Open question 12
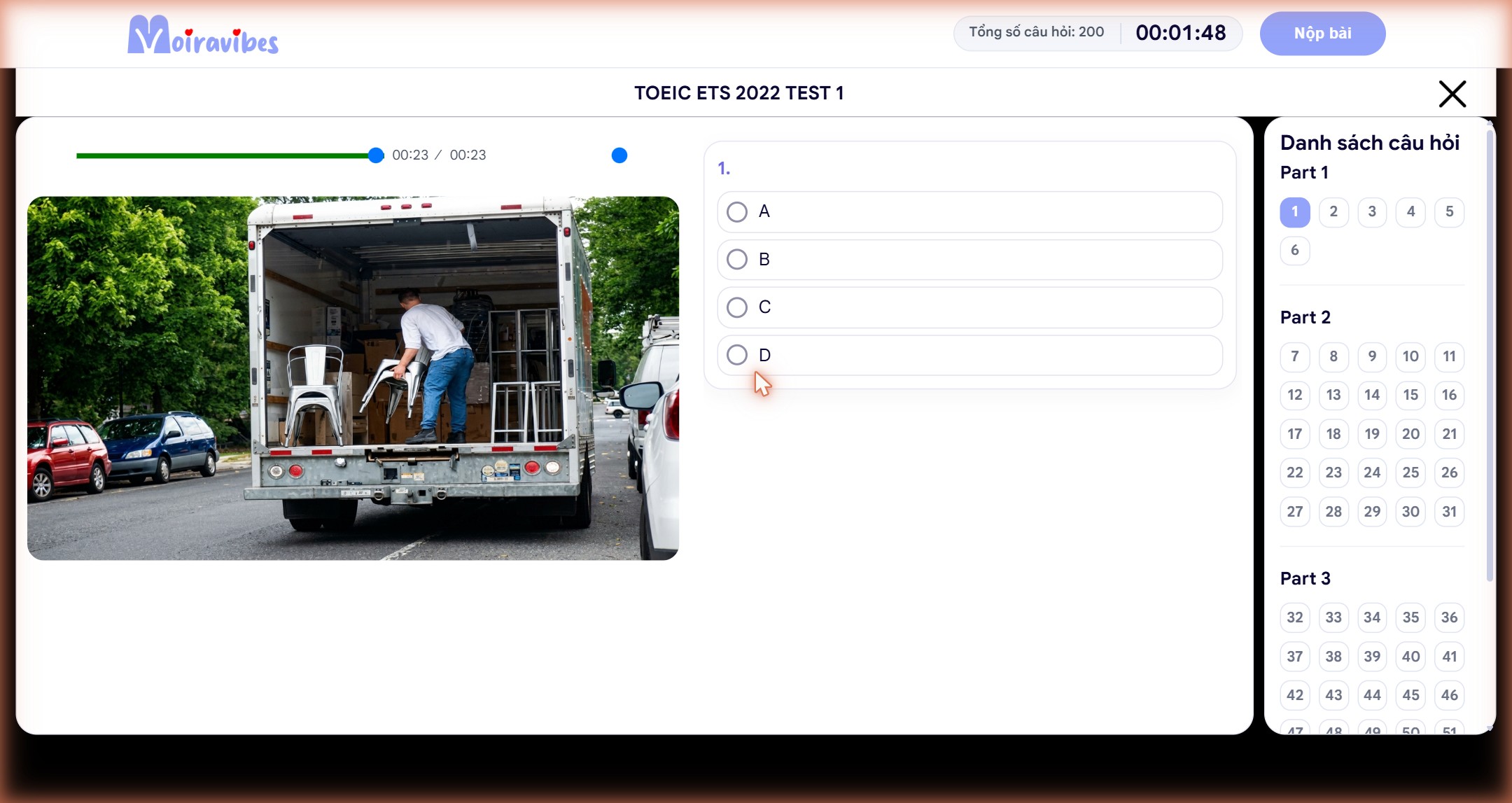Image resolution: width=1512 pixels, height=803 pixels. pos(1295,395)
